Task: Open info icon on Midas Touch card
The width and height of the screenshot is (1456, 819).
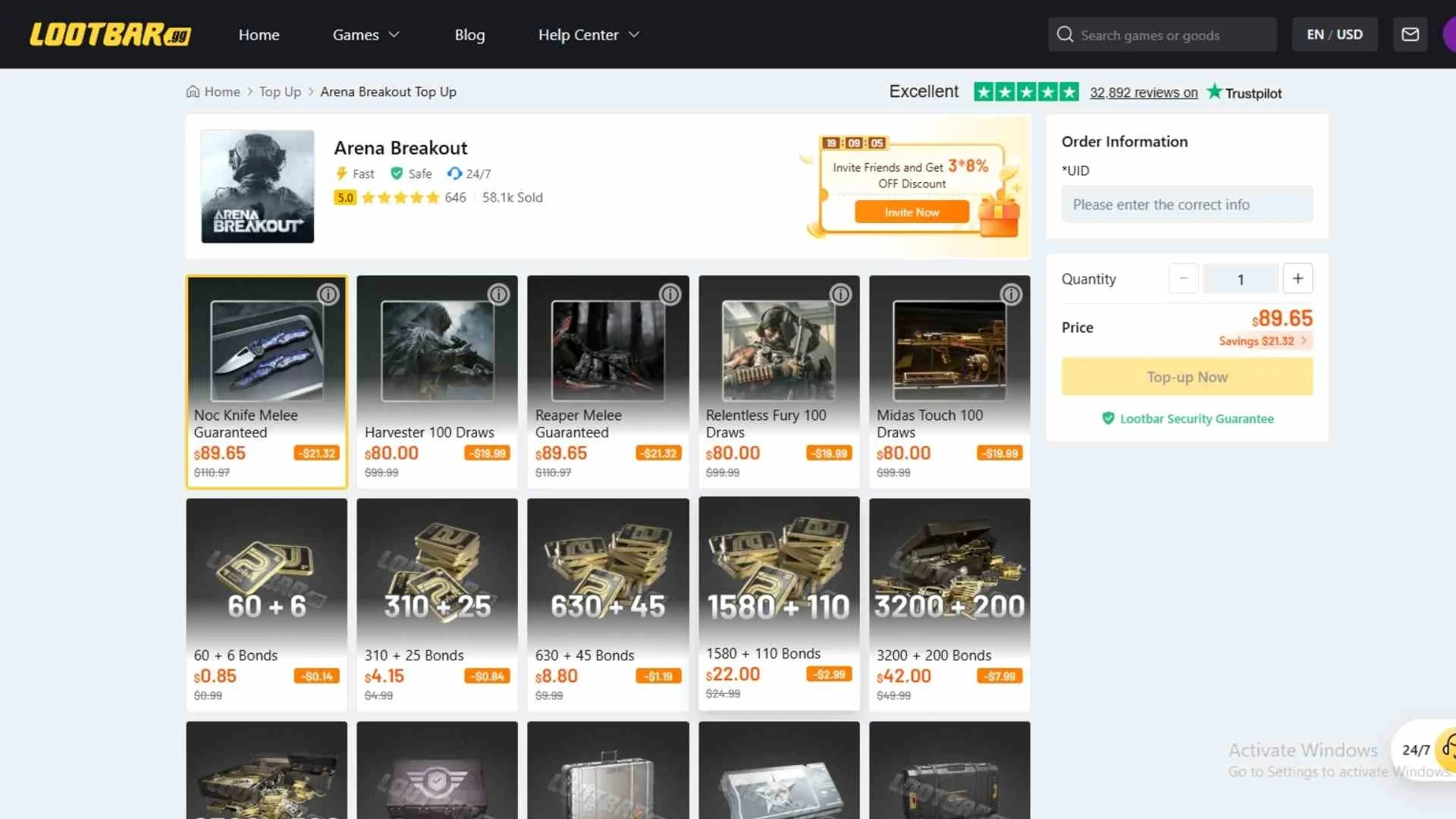Action: click(1011, 294)
